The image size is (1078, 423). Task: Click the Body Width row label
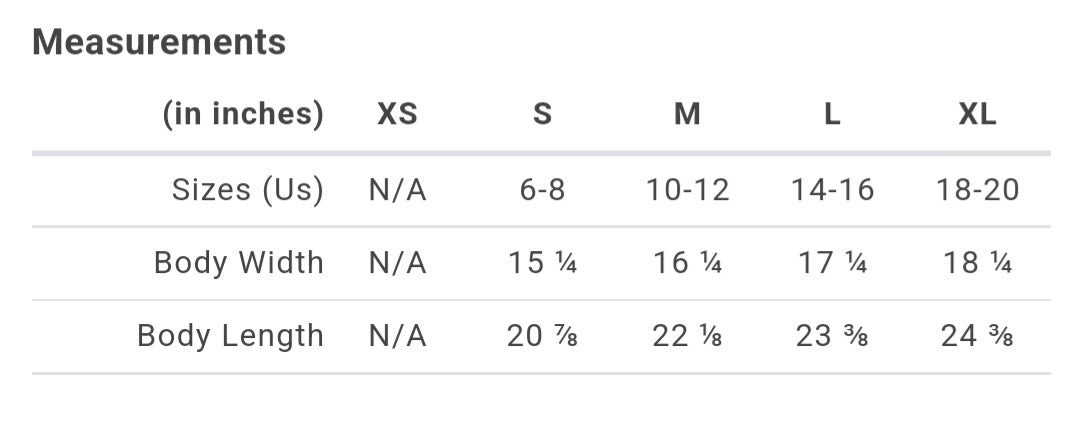click(239, 263)
